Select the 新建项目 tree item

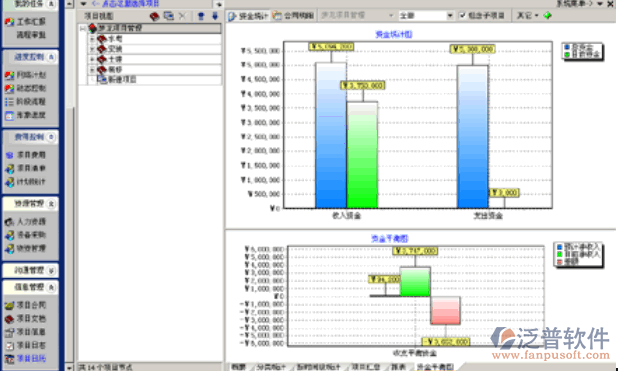[122, 80]
